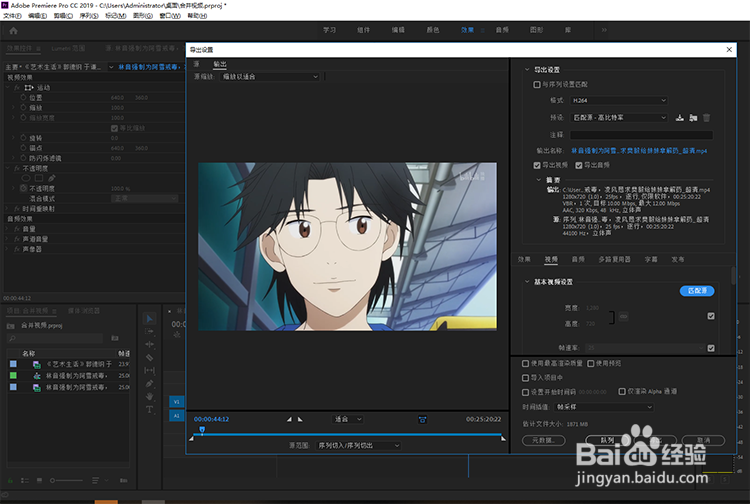Toggle stopwatch for 位置 property

pyautogui.click(x=23, y=97)
